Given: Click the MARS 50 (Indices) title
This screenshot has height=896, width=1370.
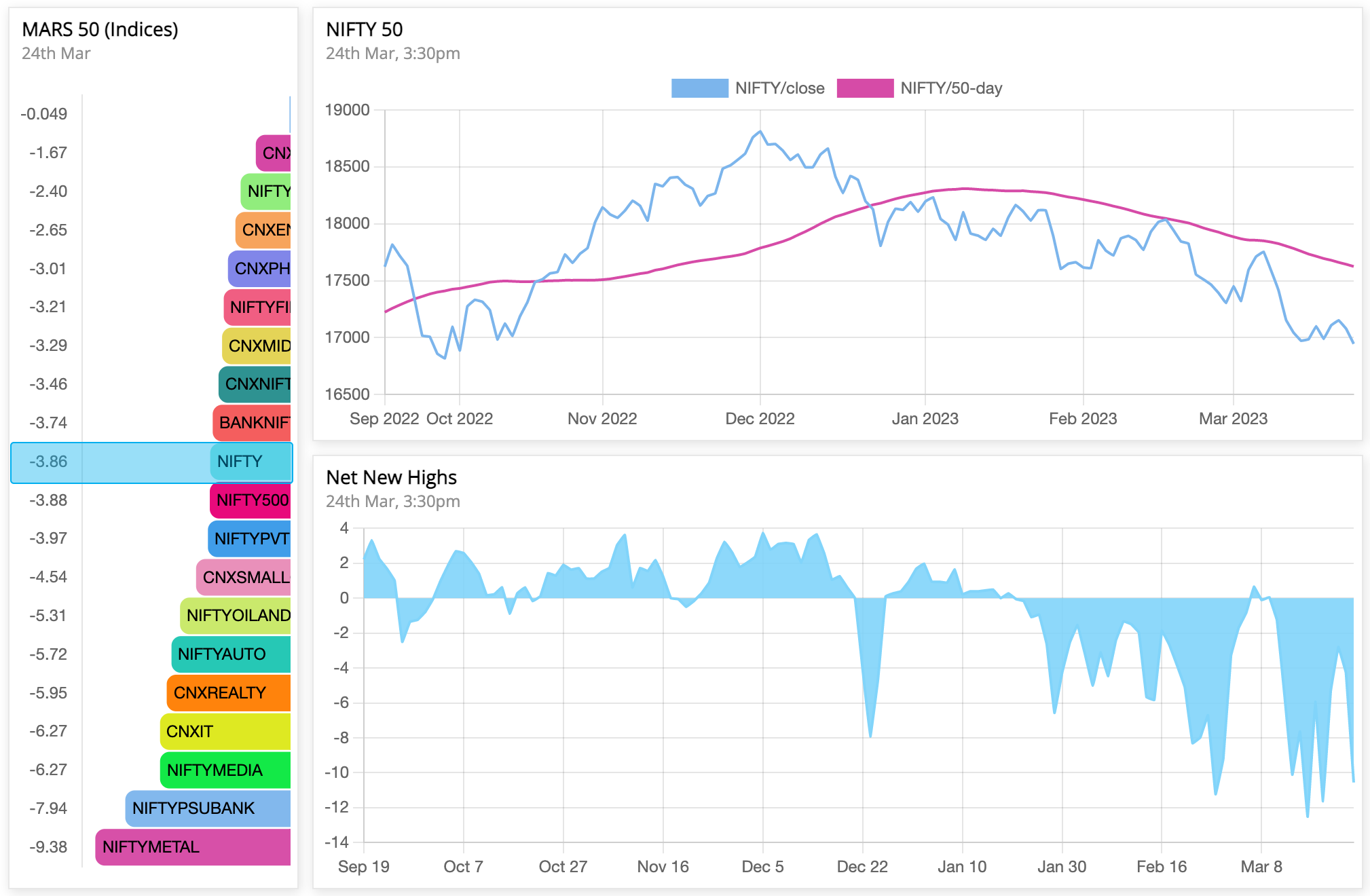Looking at the screenshot, I should (100, 29).
